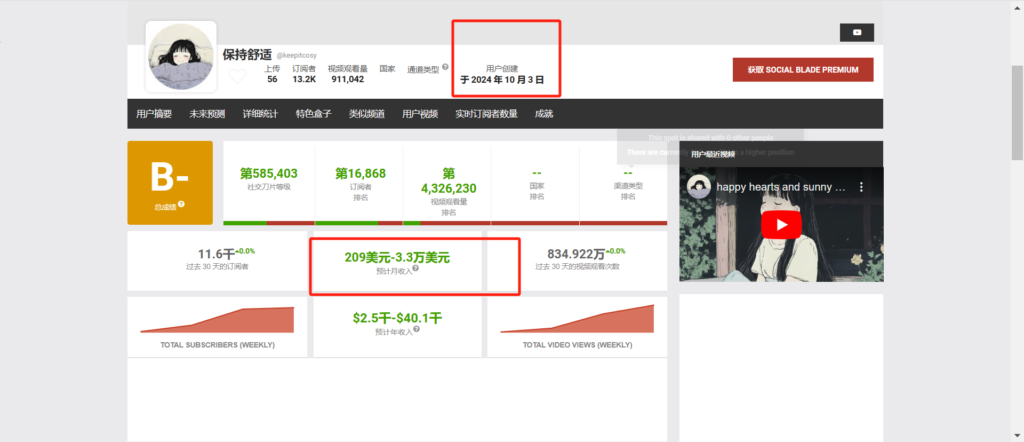The width and height of the screenshot is (1024, 442).
Task: Click the happy hearts and sunny video title
Action: click(x=781, y=187)
